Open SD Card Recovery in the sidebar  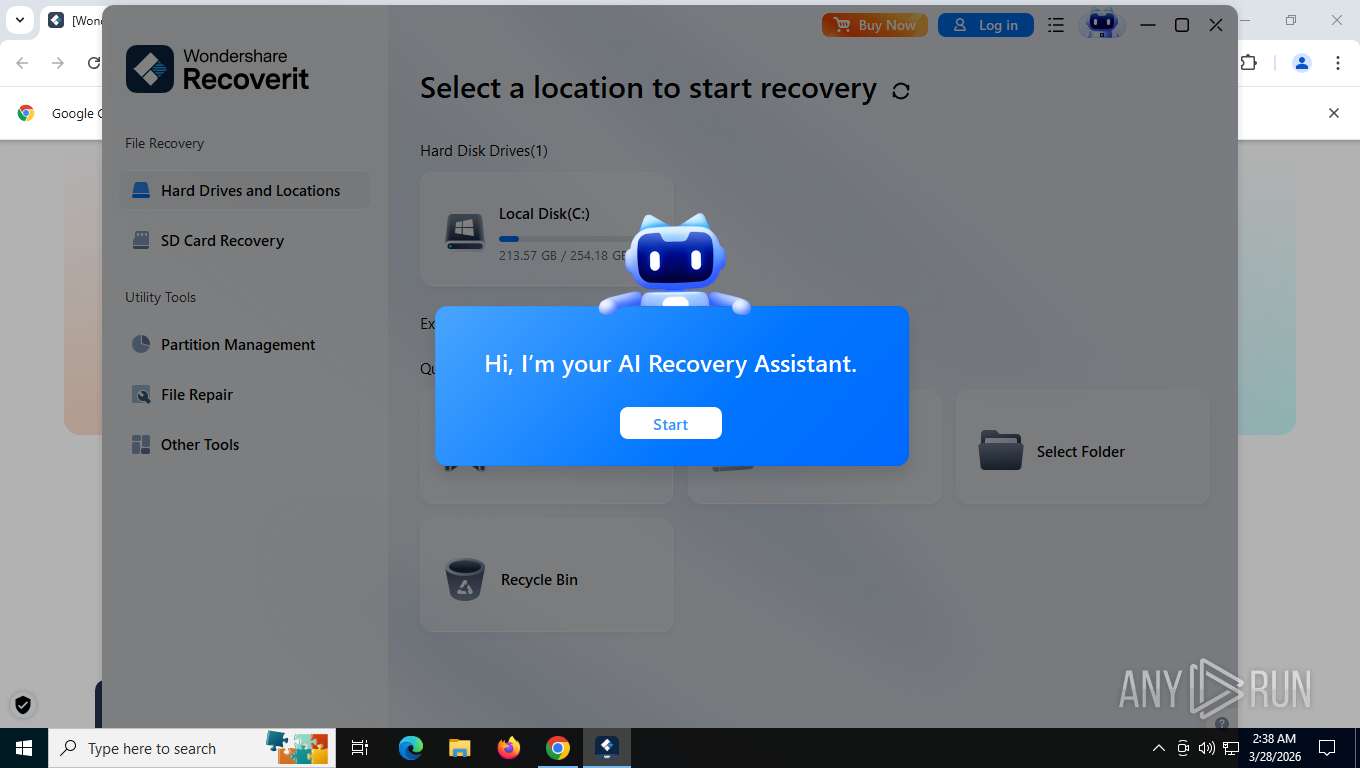point(245,240)
